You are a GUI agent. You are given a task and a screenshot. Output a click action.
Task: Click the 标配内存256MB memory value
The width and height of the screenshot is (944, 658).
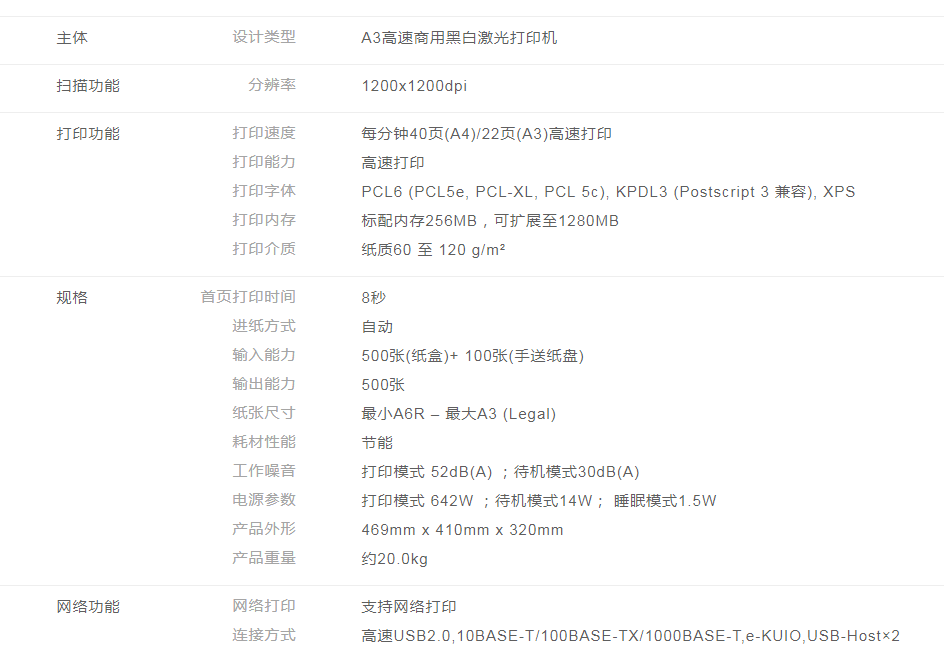pyautogui.click(x=490, y=221)
